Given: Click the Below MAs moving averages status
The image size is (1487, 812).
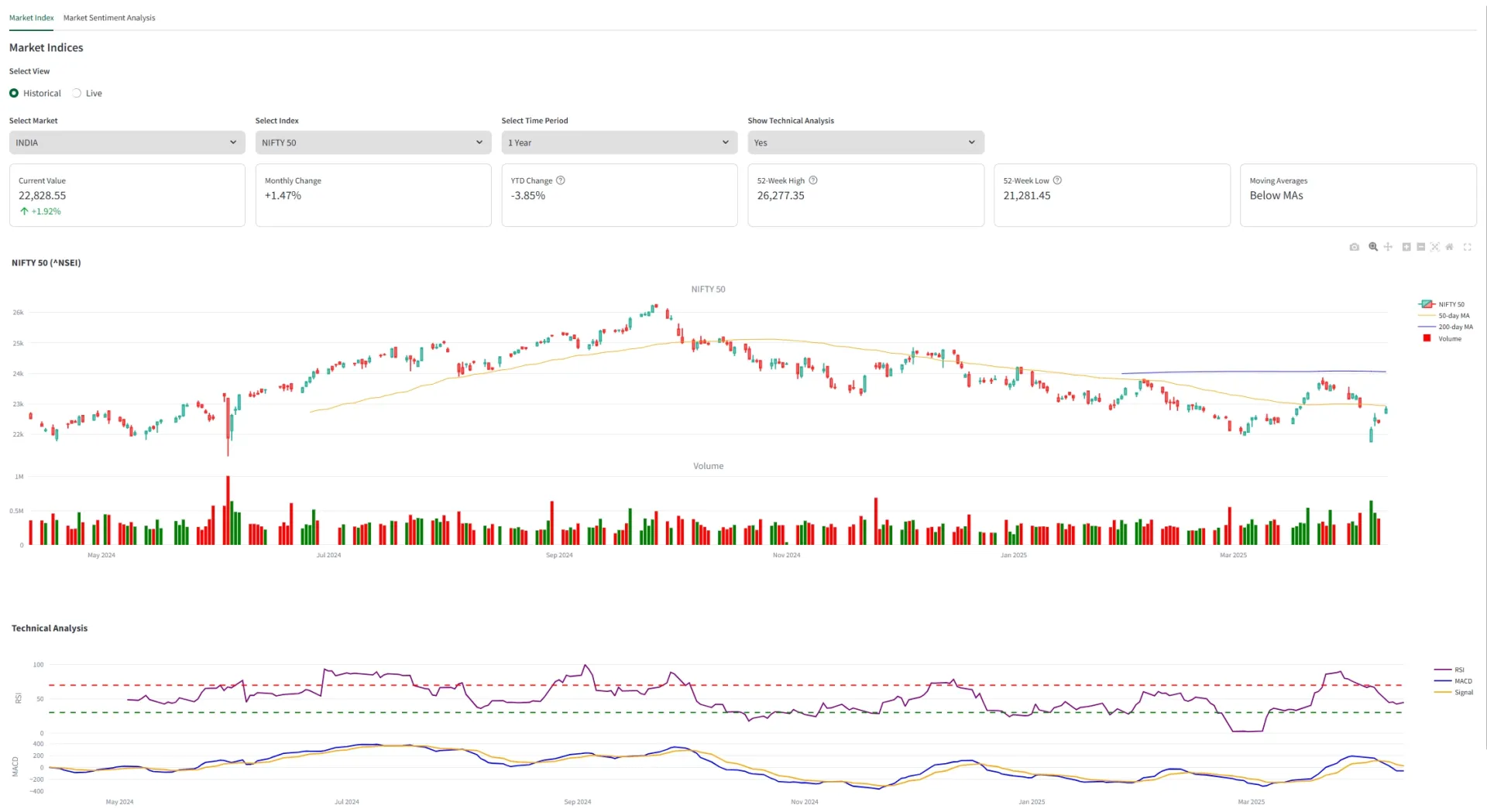Looking at the screenshot, I should [1276, 196].
